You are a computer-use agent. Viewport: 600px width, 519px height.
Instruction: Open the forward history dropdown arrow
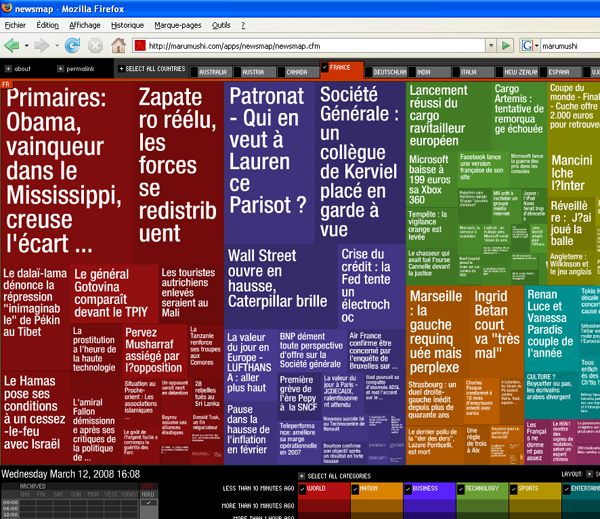[57, 46]
